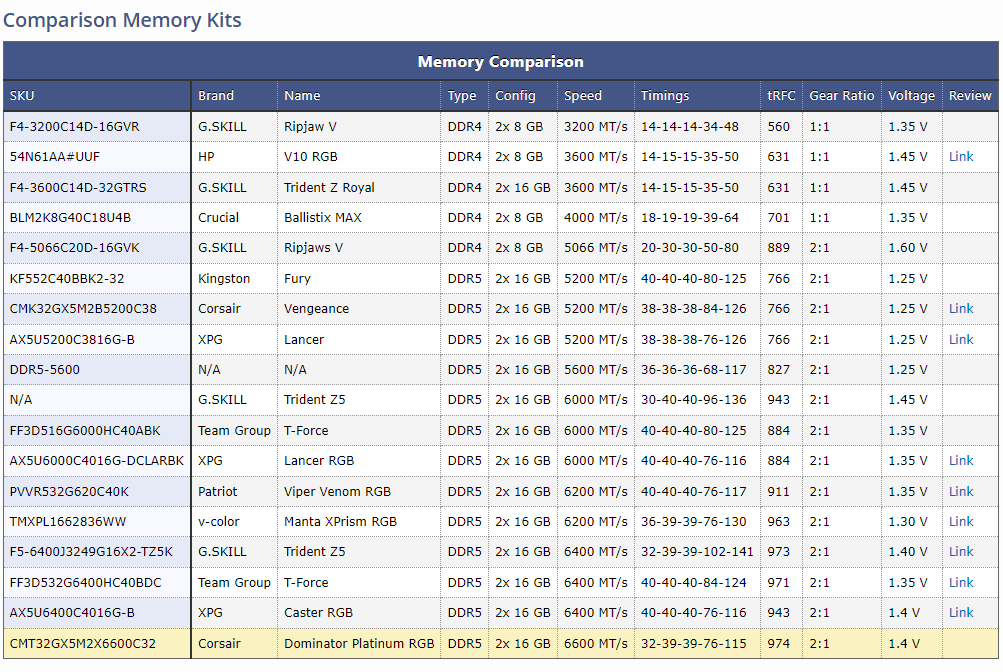1003x672 pixels.
Task: Click timings 20-30-30-50-80
Action: pyautogui.click(x=690, y=248)
